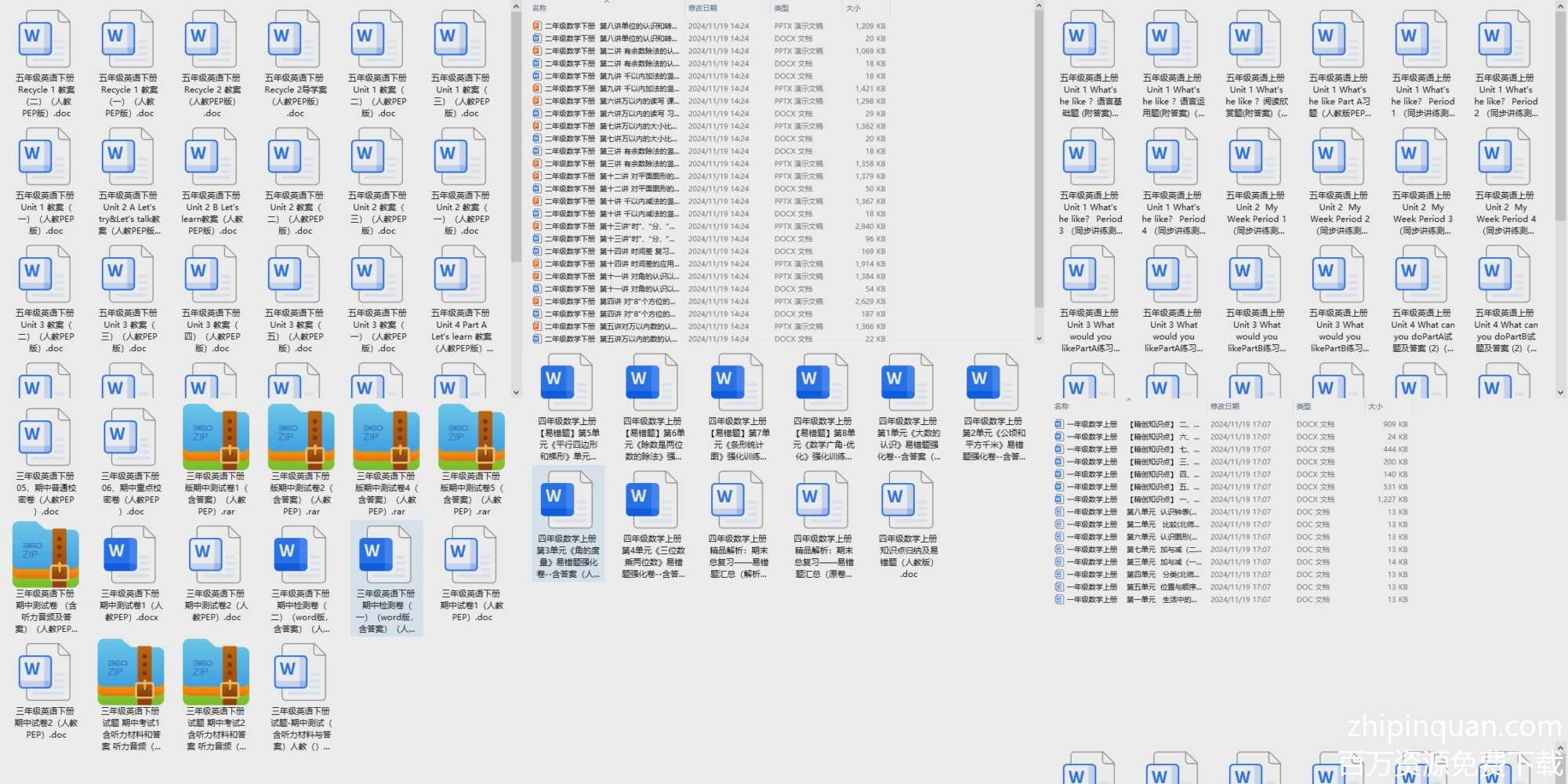Open 五年级英语下册 Unit 4 Part A Let's learn icon
The height and width of the screenshot is (784, 1568).
(461, 274)
